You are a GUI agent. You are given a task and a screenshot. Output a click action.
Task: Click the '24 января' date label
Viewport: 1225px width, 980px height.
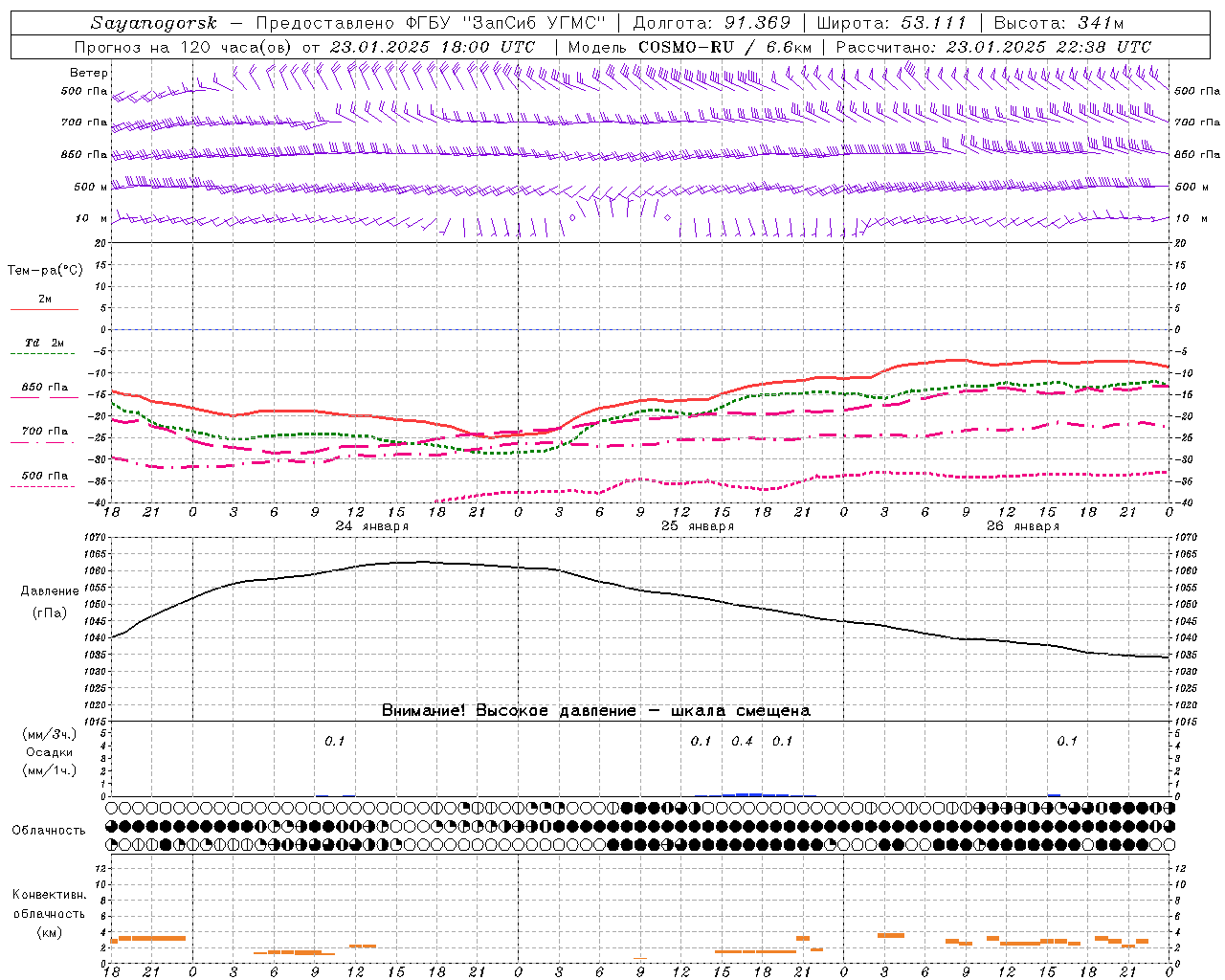pos(372,526)
